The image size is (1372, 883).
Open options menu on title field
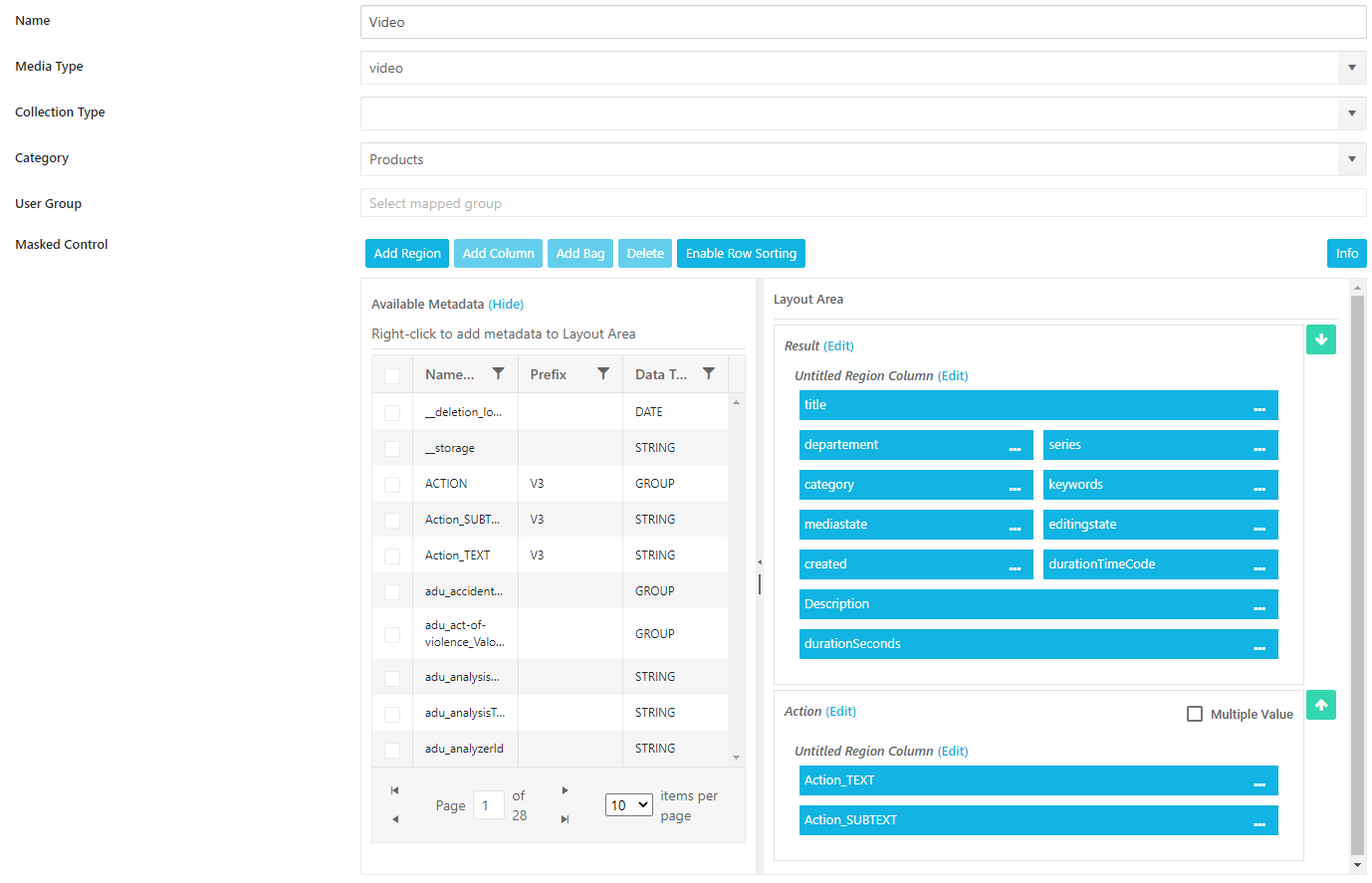1259,406
